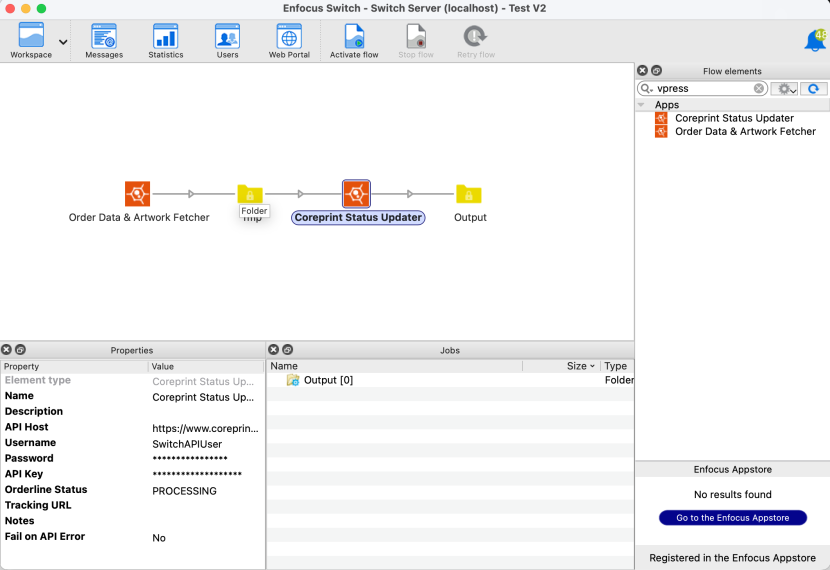Launch the Web Portal

click(289, 39)
